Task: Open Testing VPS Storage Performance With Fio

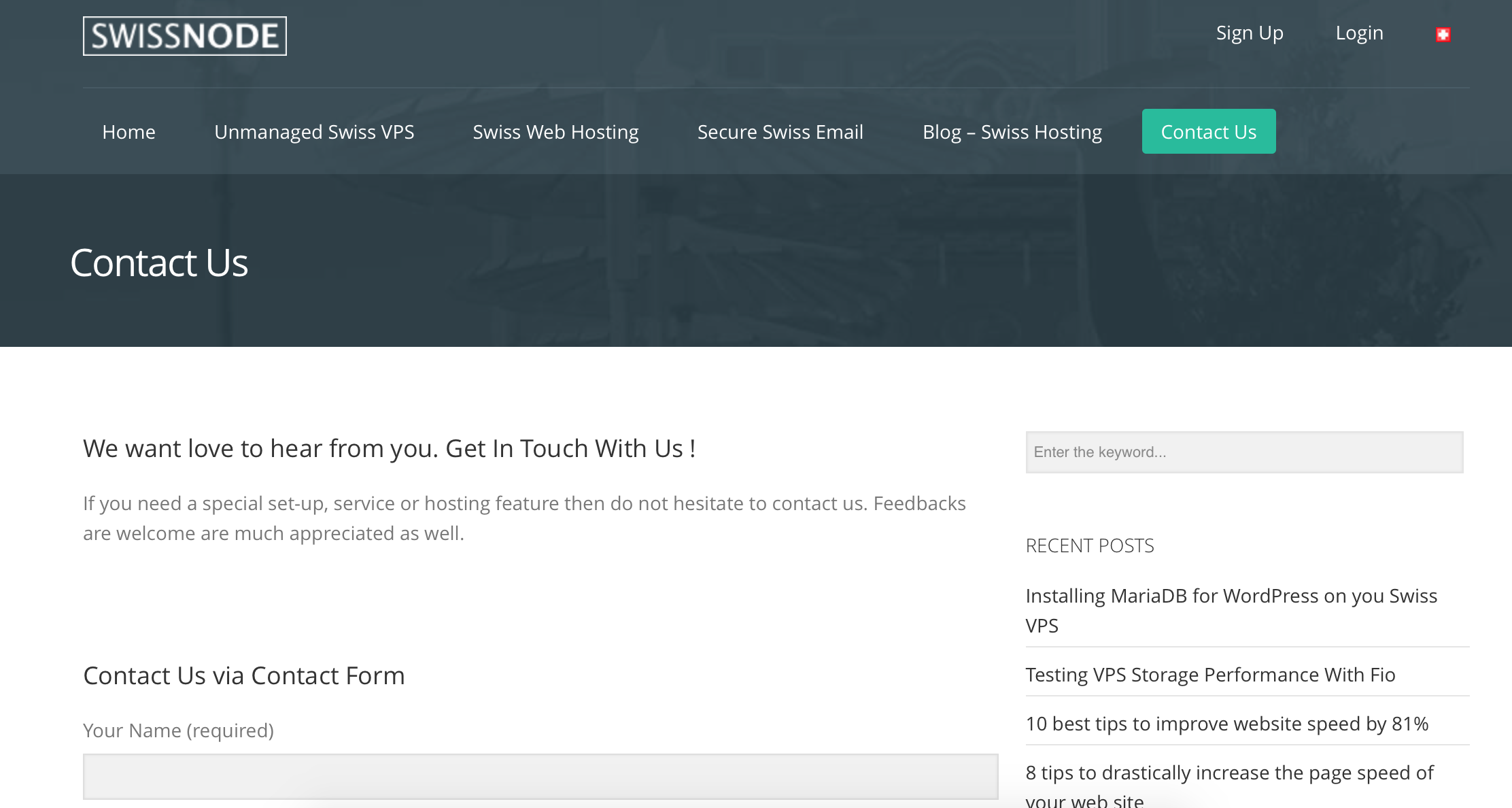Action: (1209, 675)
